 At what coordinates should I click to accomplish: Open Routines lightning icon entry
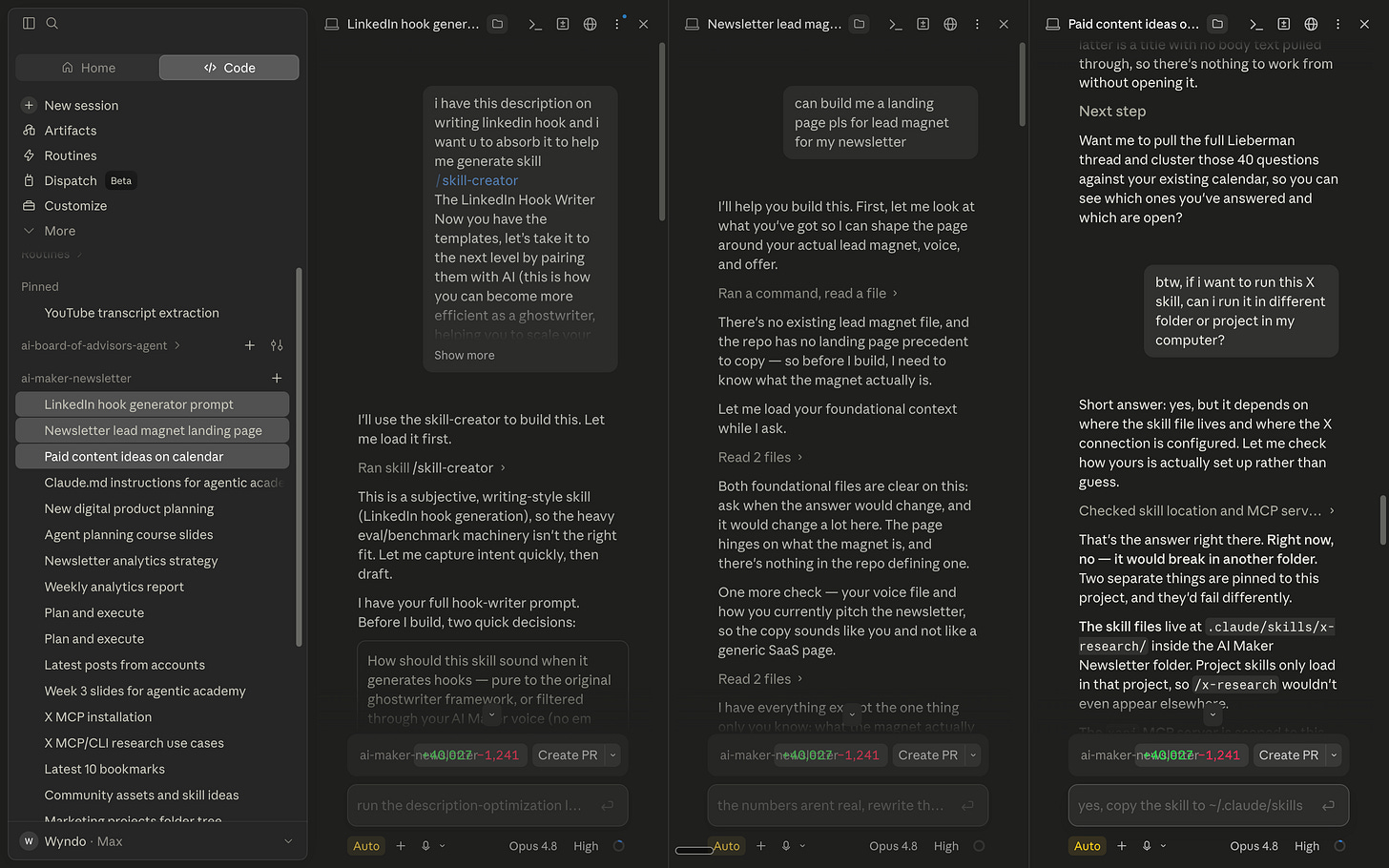pyautogui.click(x=70, y=155)
